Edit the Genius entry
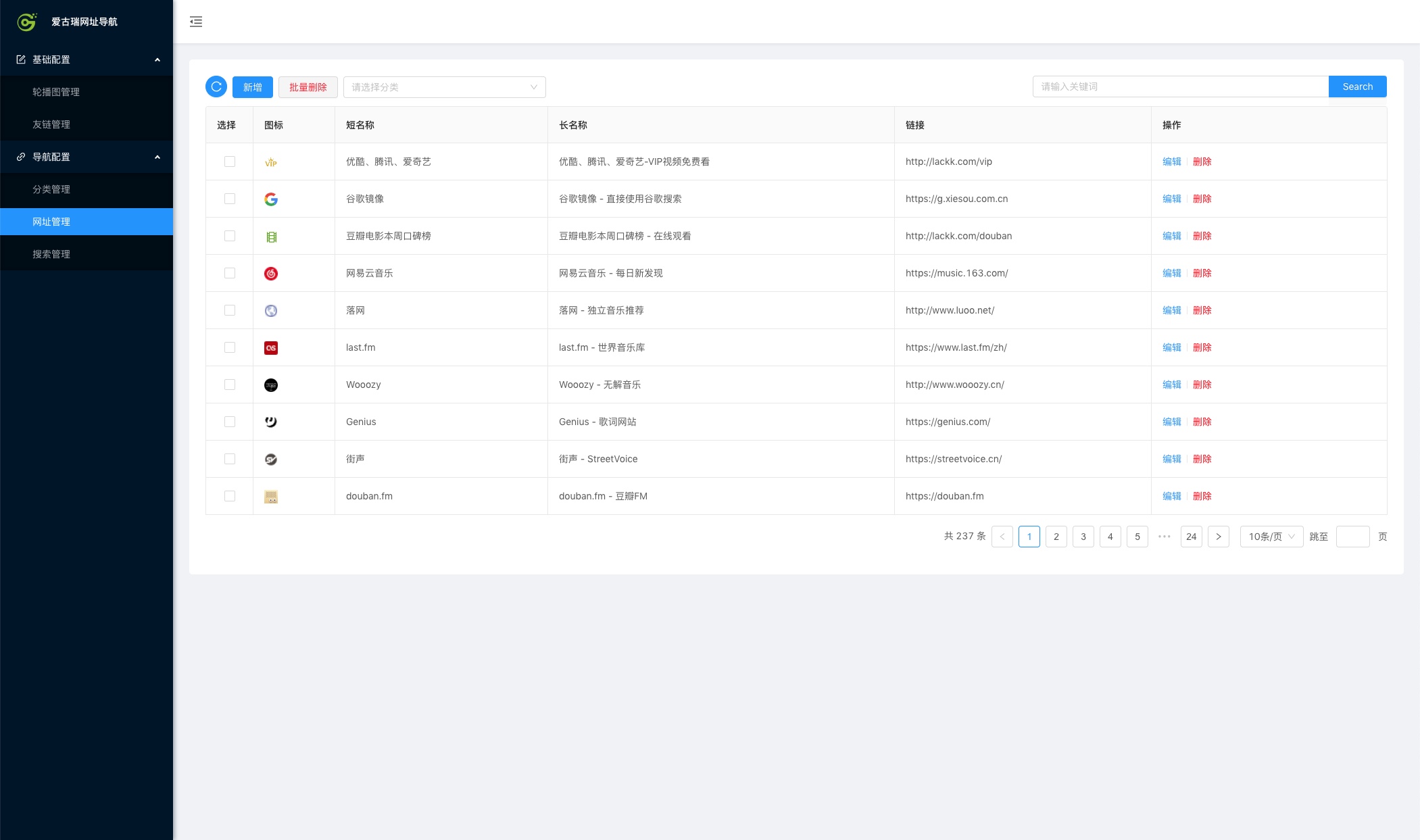The height and width of the screenshot is (840, 1420). click(1172, 422)
